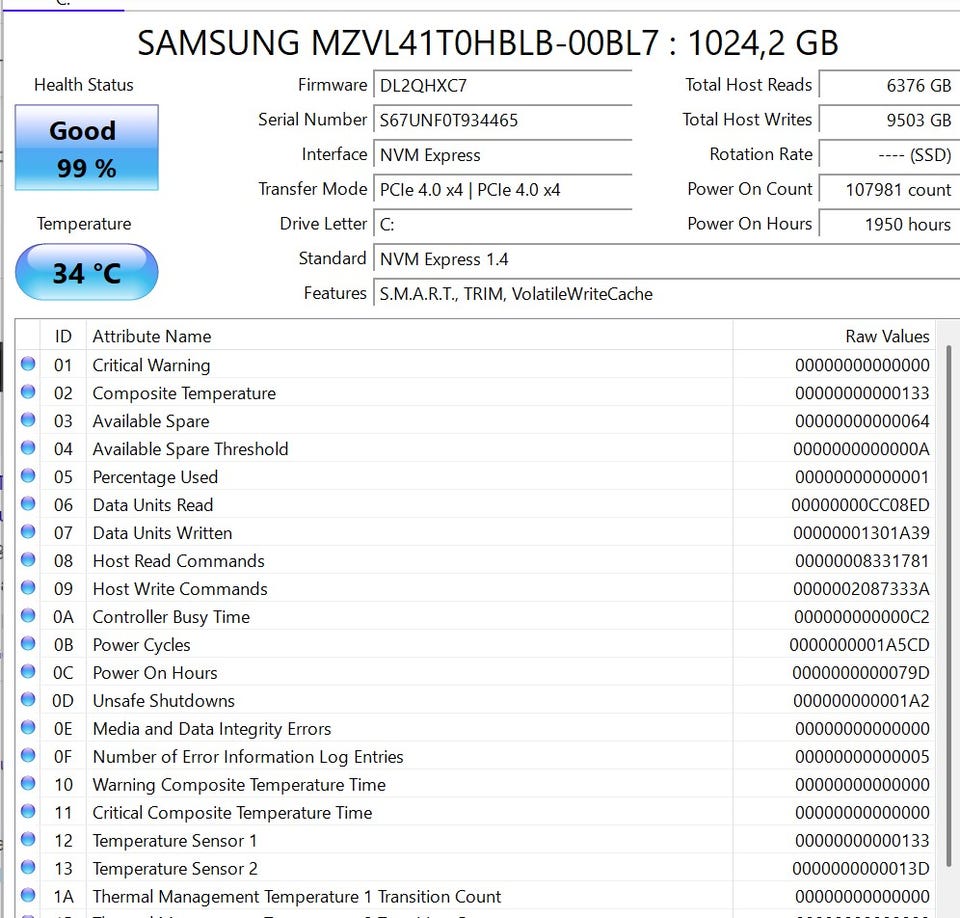Click raw value 0000000000000A

click(x=861, y=450)
